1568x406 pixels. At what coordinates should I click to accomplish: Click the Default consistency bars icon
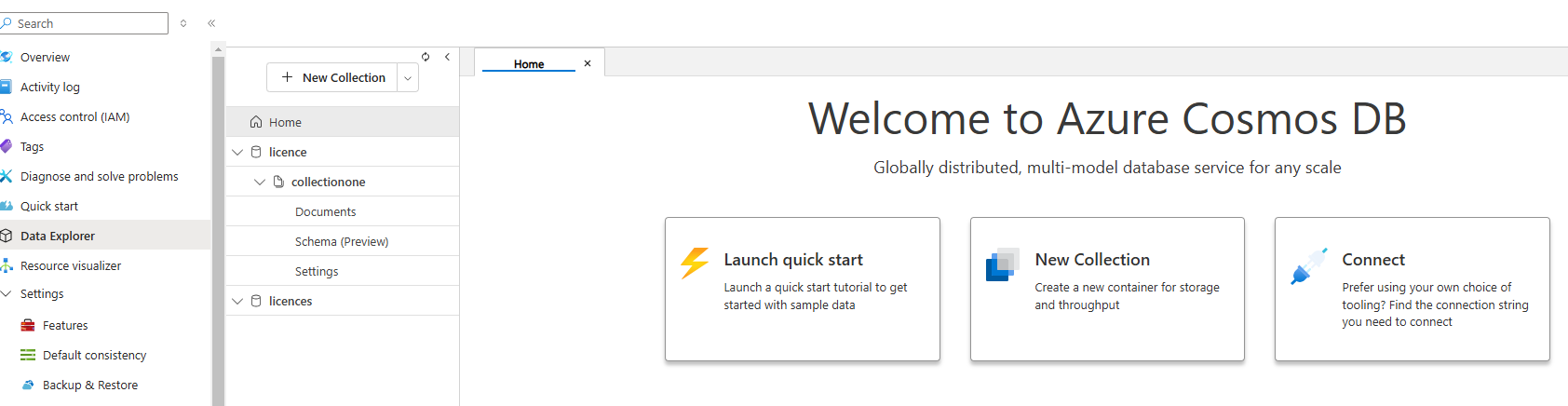click(x=28, y=355)
